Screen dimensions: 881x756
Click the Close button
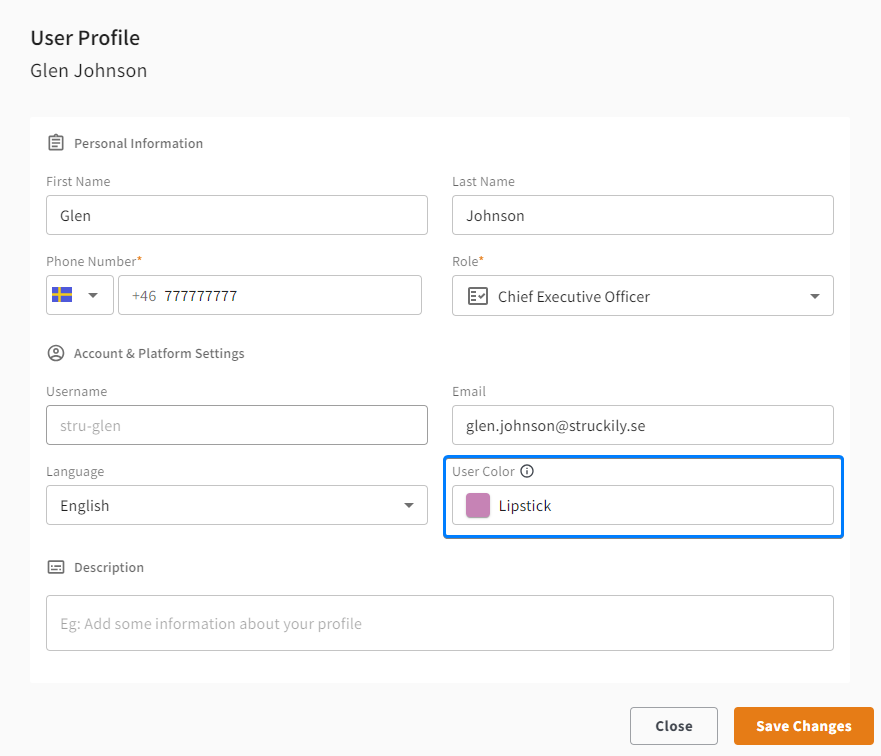tap(674, 726)
